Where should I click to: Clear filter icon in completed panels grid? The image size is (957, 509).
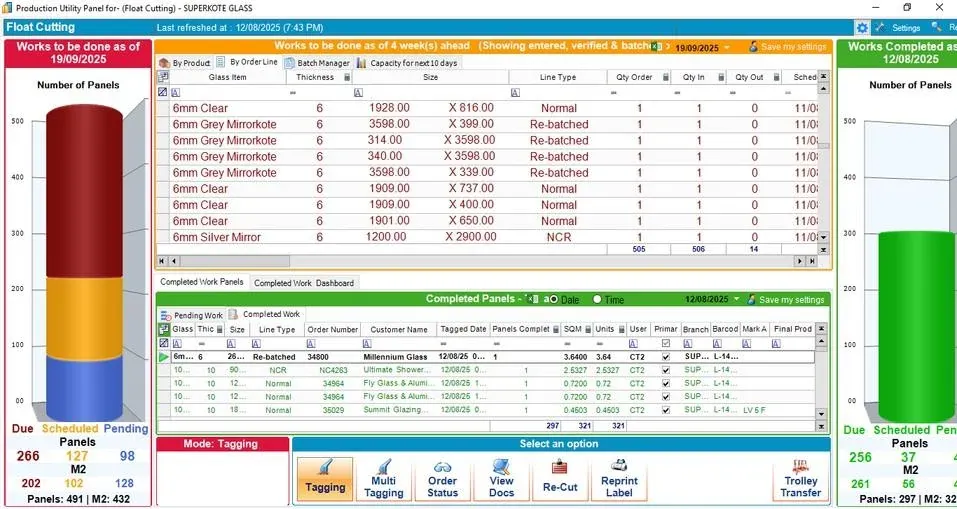163,344
